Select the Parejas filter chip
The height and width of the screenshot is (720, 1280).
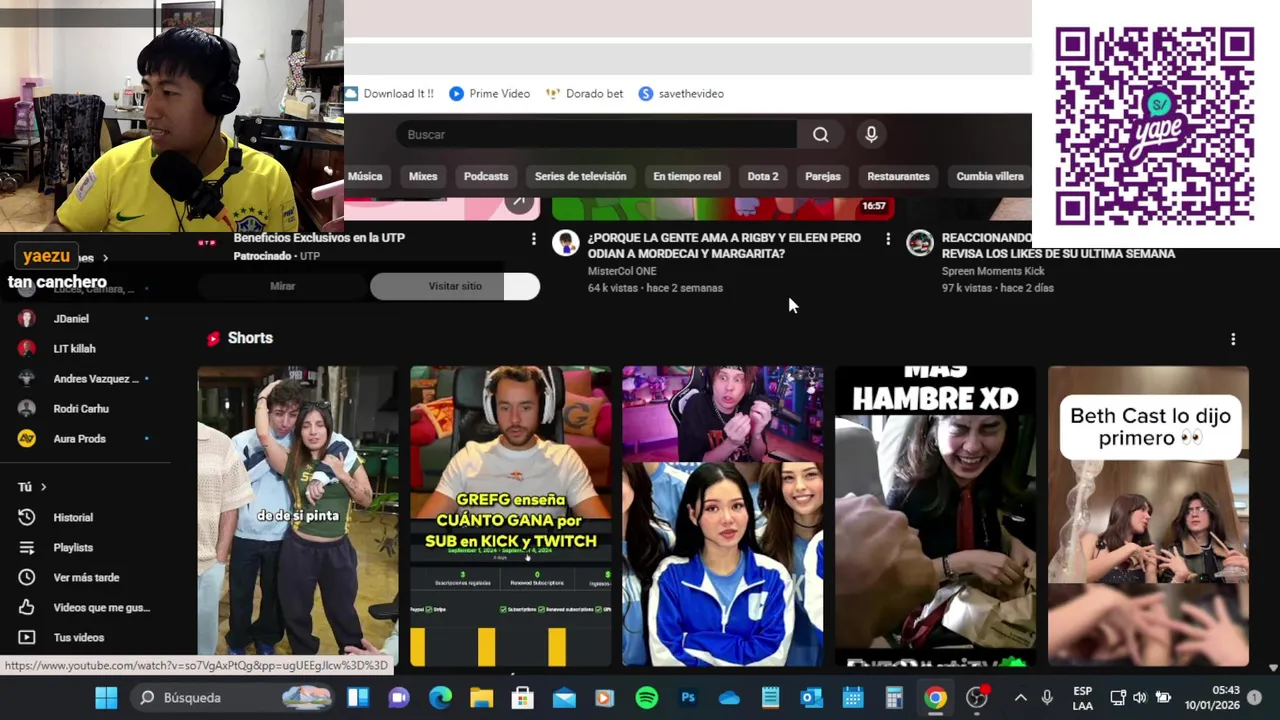pos(823,176)
